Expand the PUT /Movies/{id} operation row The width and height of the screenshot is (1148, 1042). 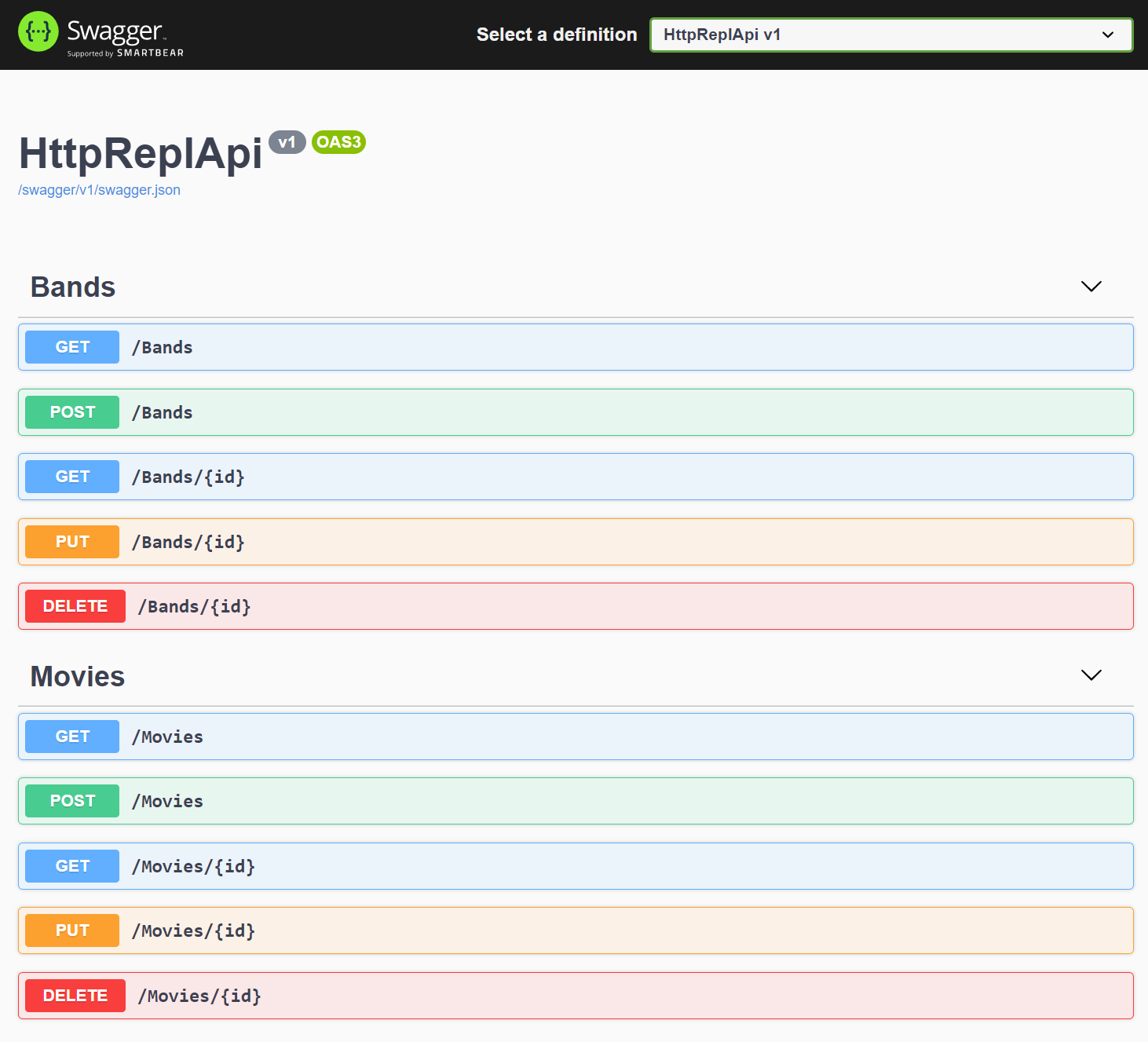(550, 930)
